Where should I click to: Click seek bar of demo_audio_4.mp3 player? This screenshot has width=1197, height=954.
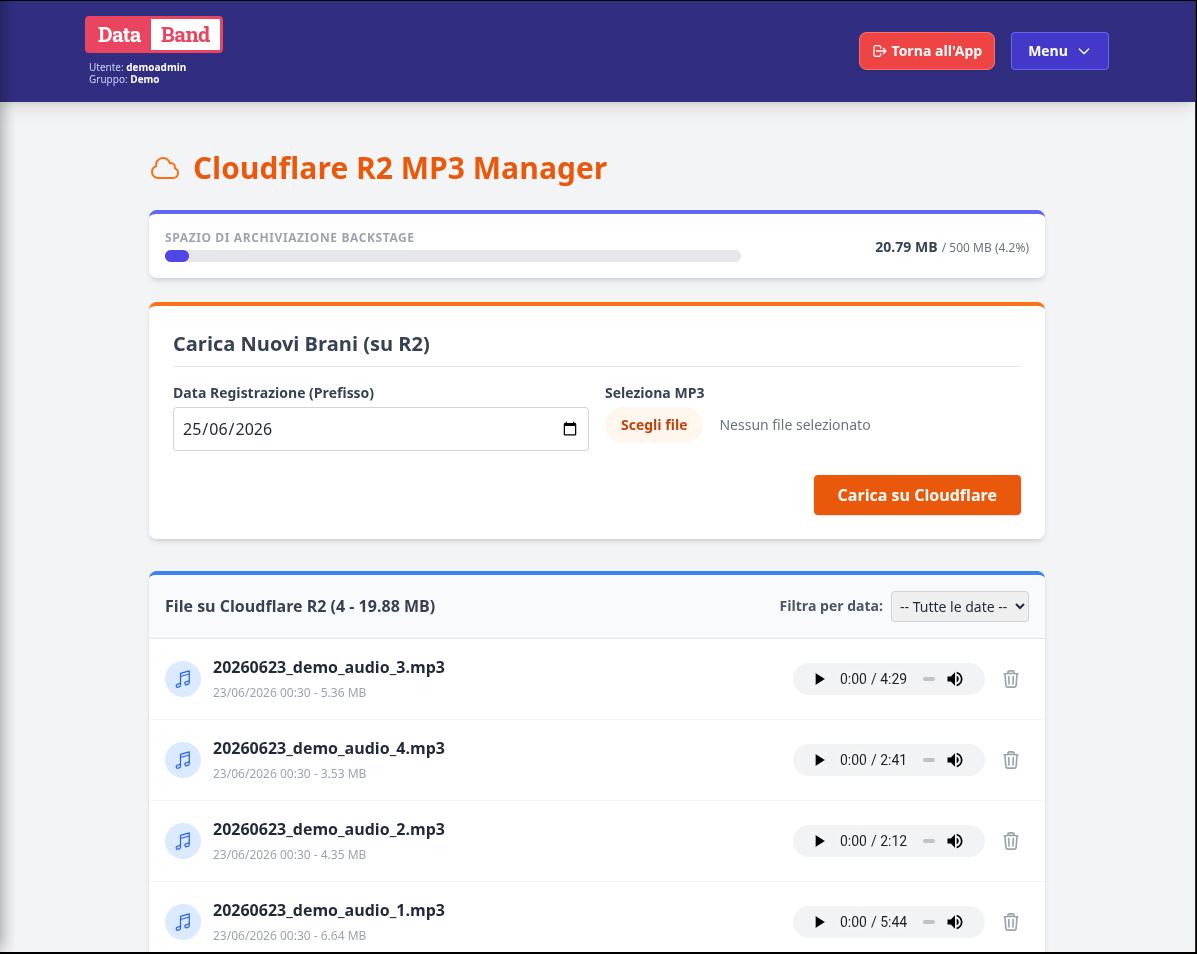[929, 760]
